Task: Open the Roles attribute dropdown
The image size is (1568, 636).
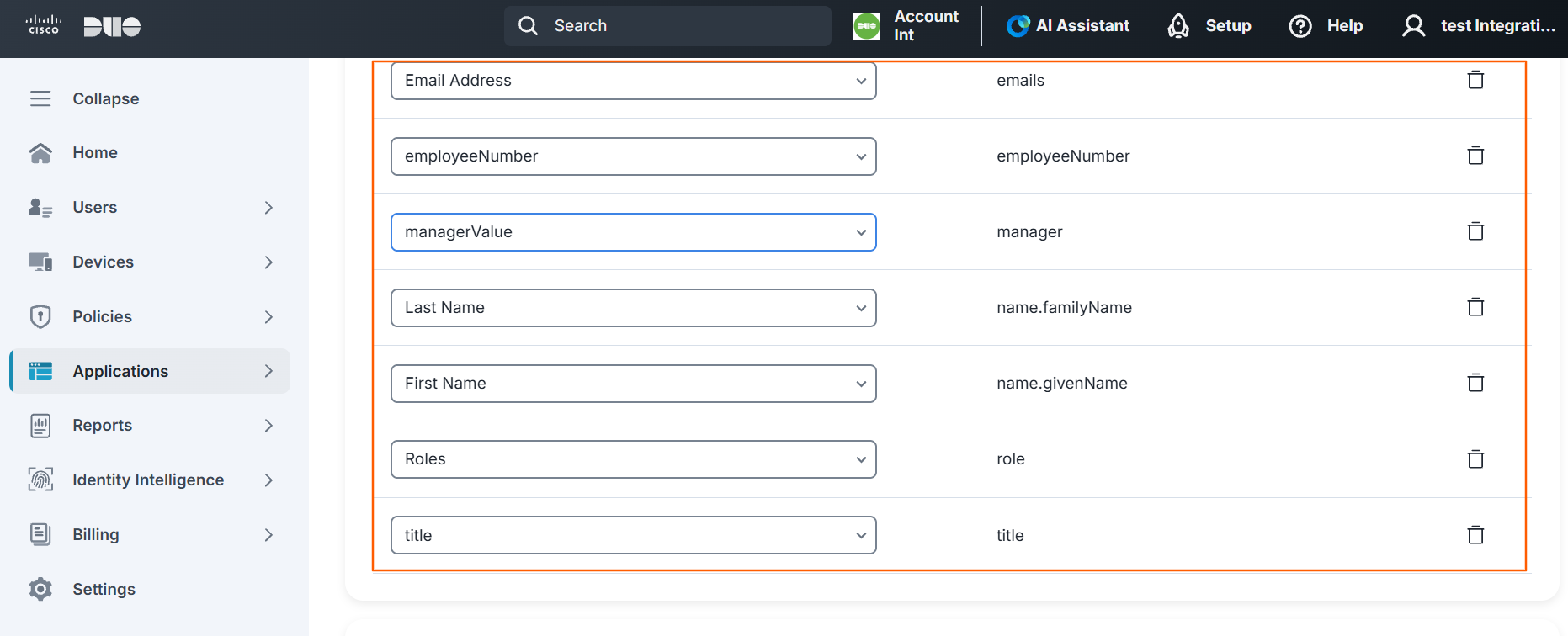Action: 634,459
